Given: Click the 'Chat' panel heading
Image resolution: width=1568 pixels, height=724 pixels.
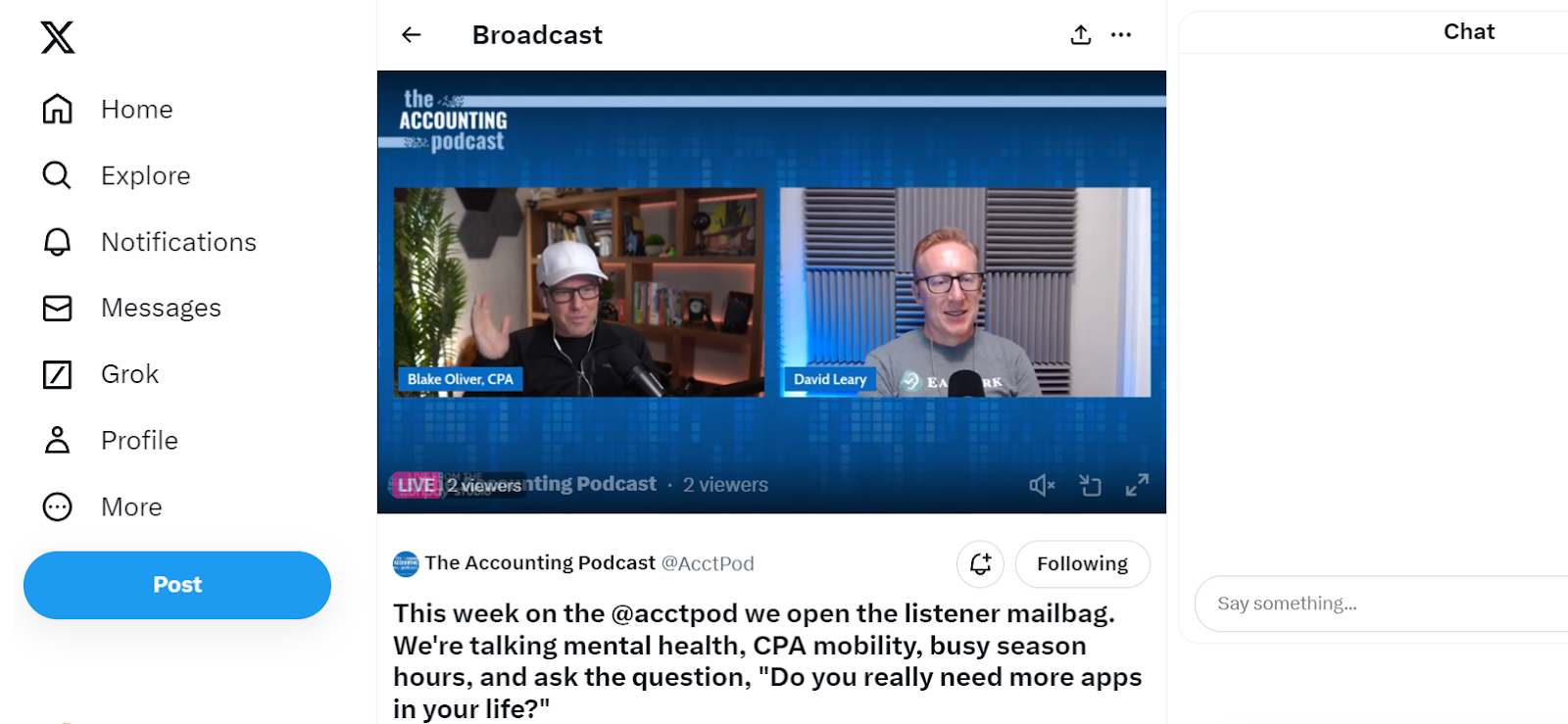Looking at the screenshot, I should point(1469,31).
